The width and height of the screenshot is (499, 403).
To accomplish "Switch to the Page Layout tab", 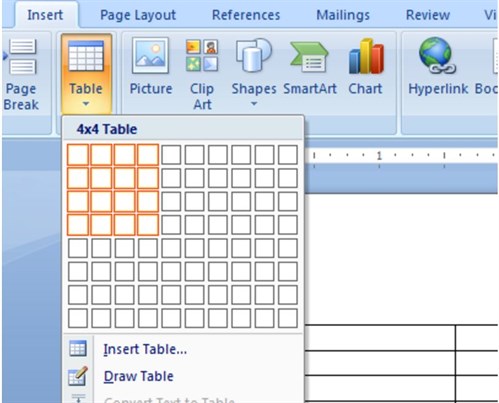I will point(138,15).
